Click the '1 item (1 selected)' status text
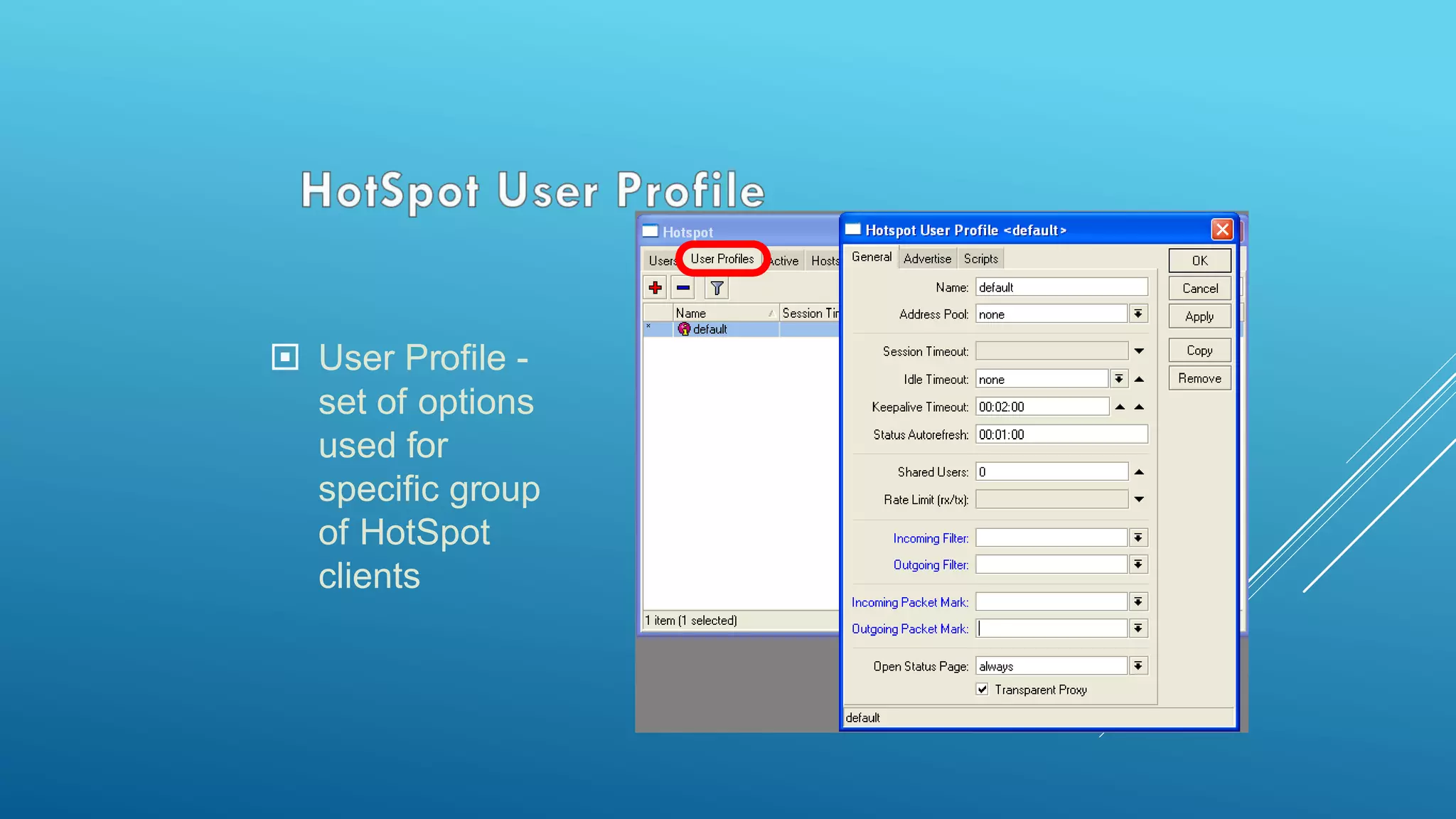Screen dimensions: 1456x819 [691, 621]
